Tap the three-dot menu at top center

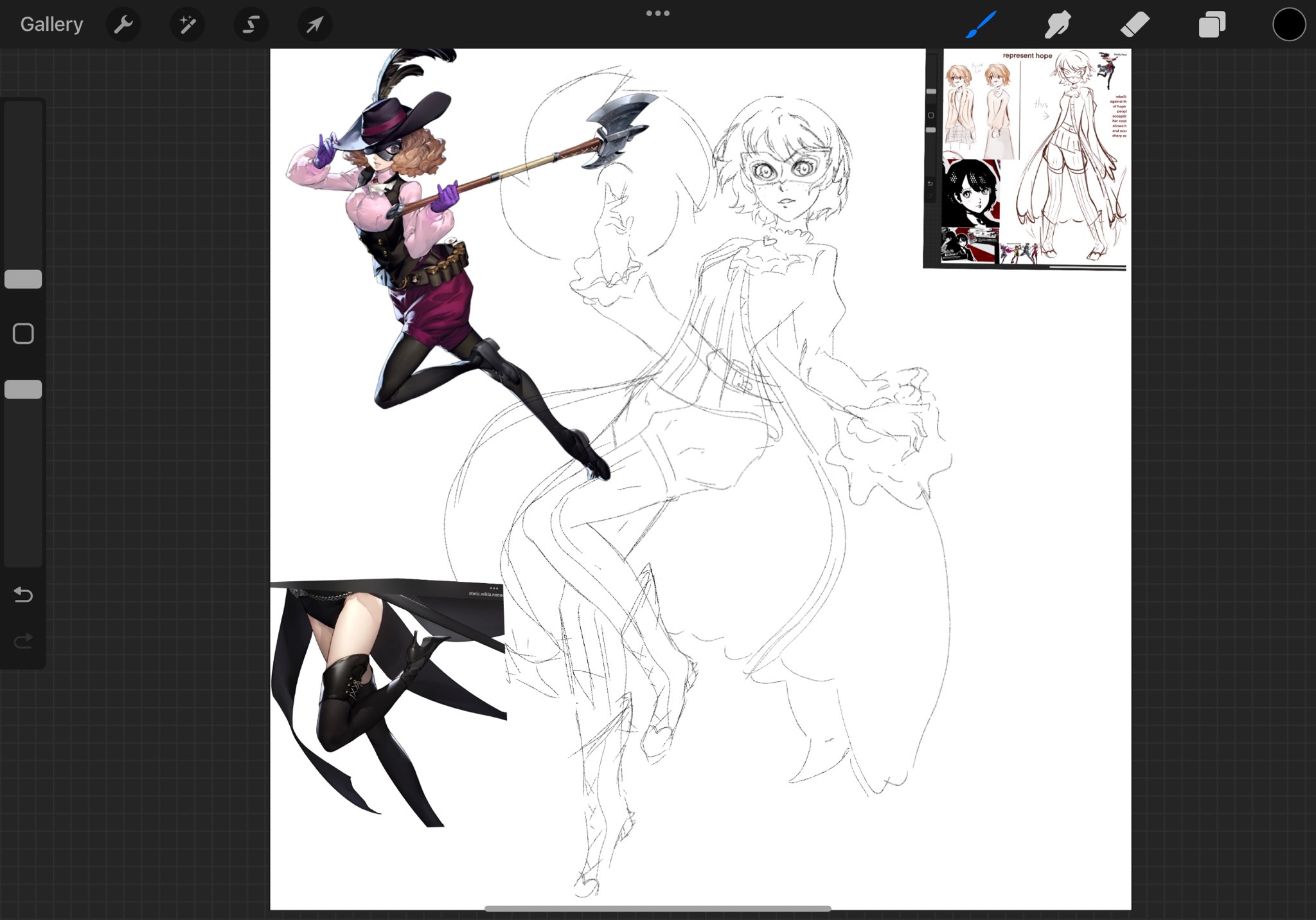pyautogui.click(x=657, y=13)
